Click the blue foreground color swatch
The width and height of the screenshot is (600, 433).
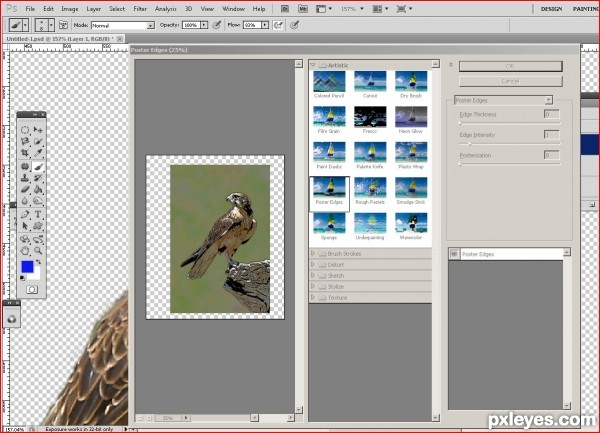point(27,267)
